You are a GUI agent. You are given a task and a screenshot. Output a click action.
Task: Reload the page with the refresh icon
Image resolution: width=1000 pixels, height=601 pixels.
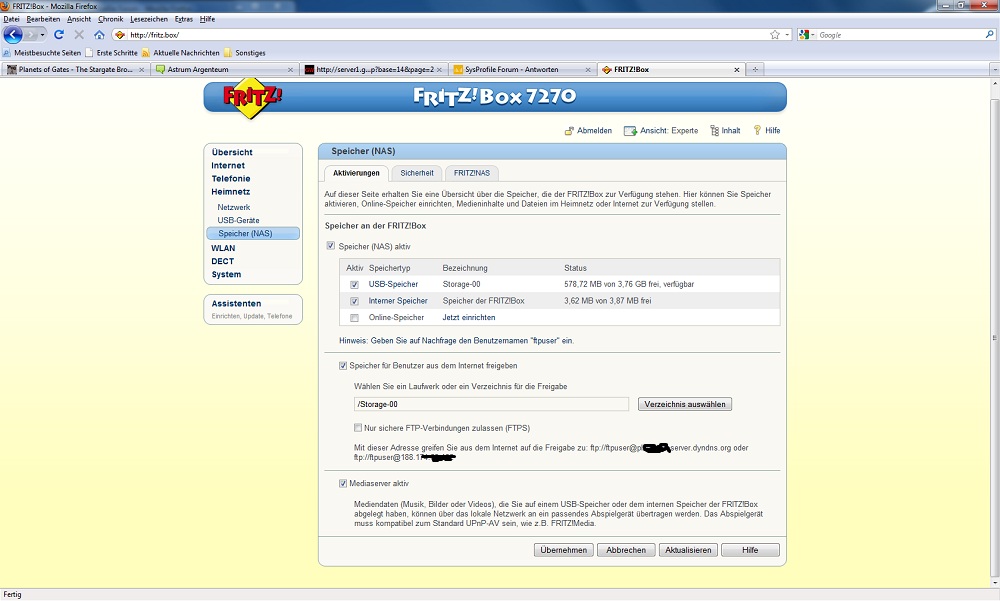59,34
